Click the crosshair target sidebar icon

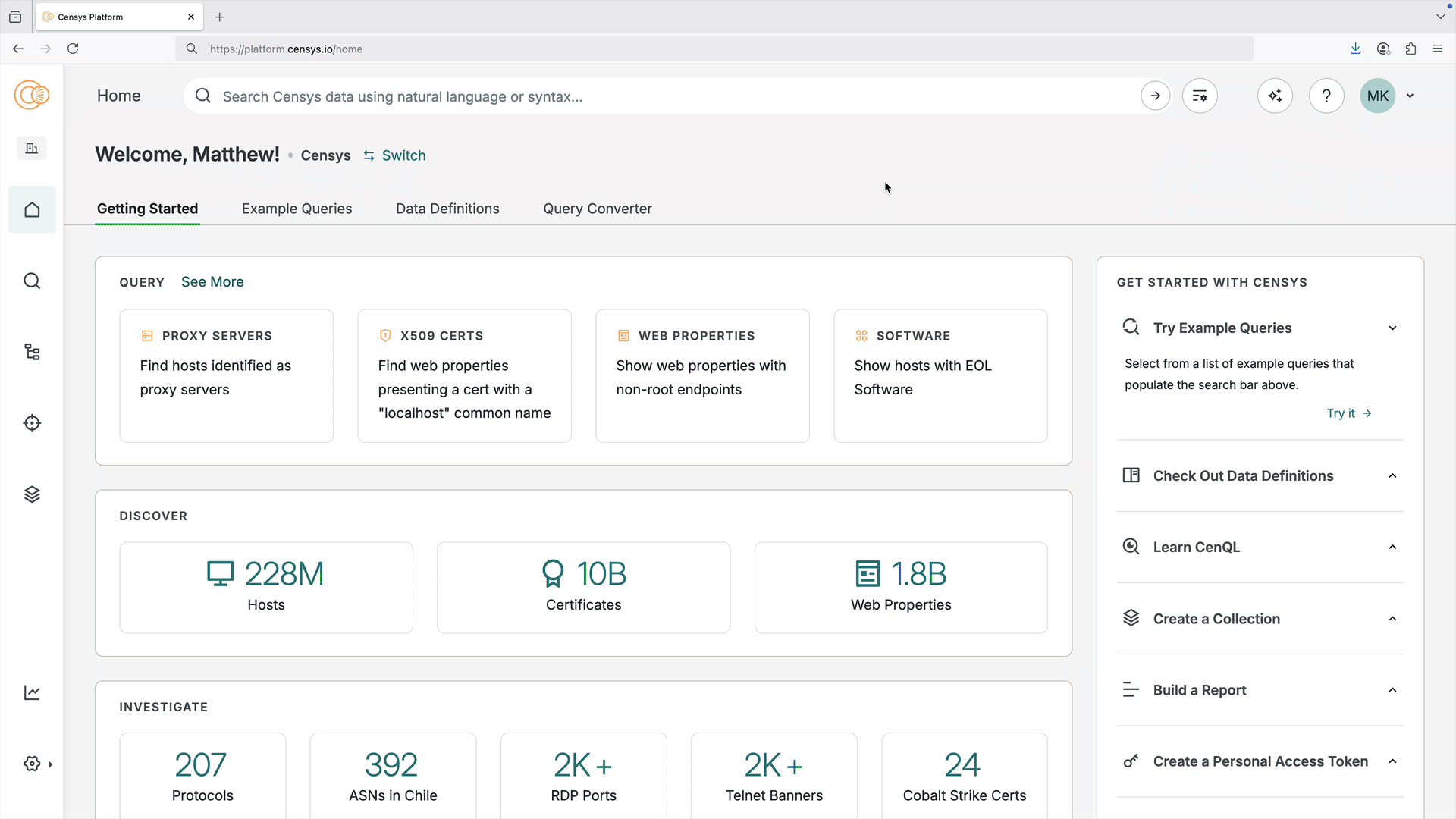point(32,423)
